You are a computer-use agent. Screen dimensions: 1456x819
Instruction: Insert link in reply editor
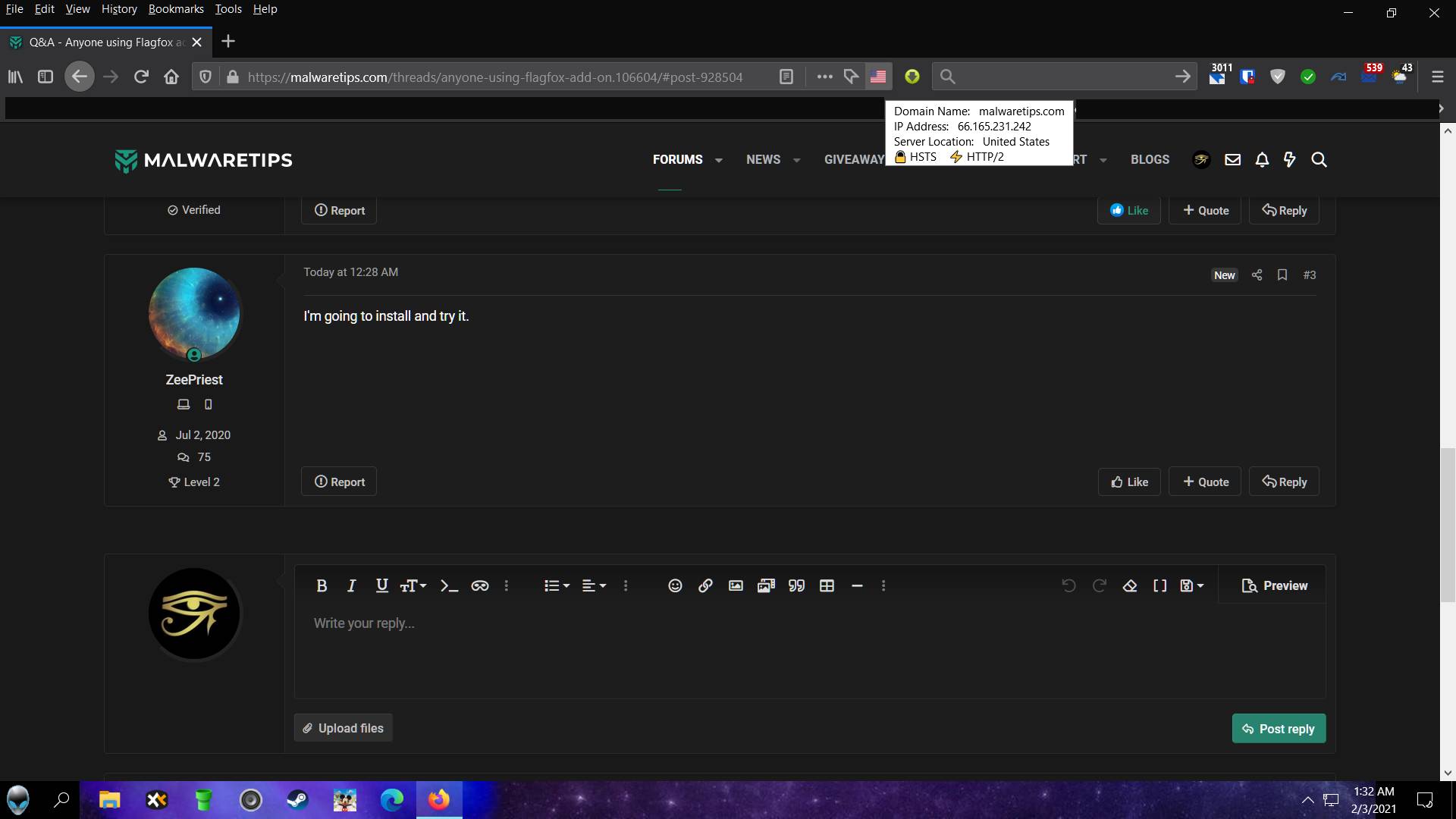pyautogui.click(x=705, y=585)
